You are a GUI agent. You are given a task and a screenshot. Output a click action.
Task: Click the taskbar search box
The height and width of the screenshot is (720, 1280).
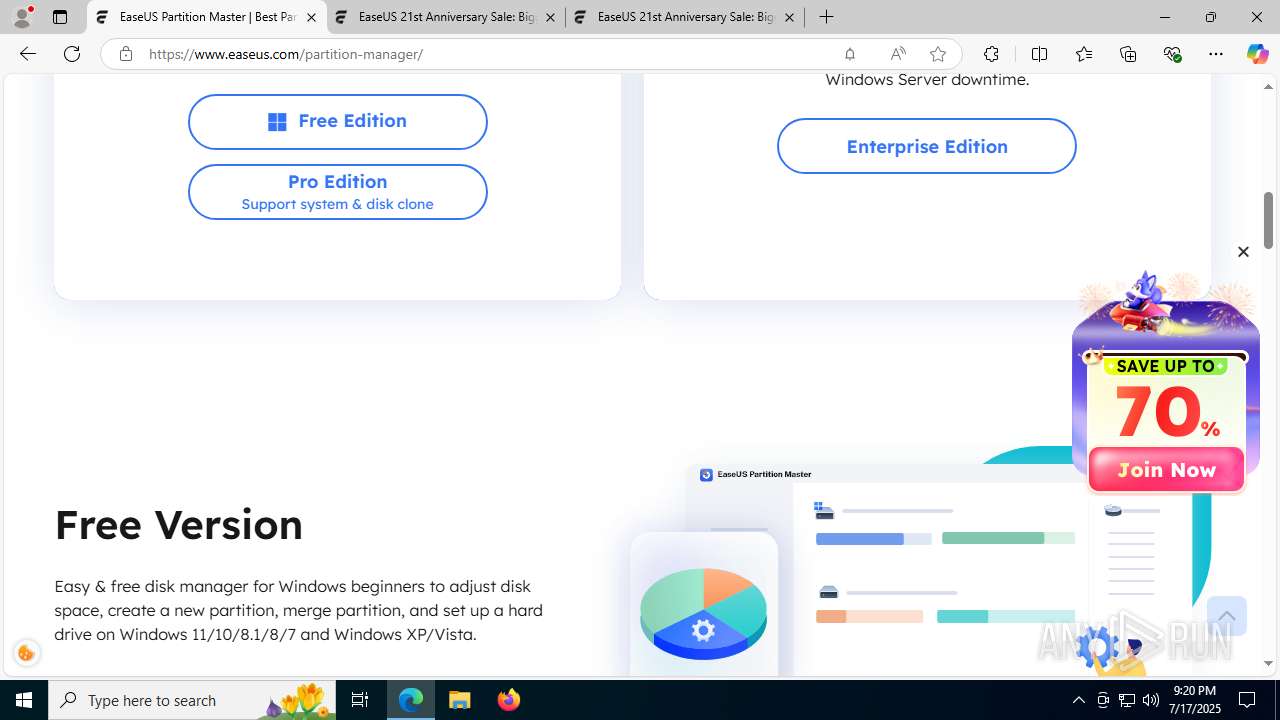[192, 700]
